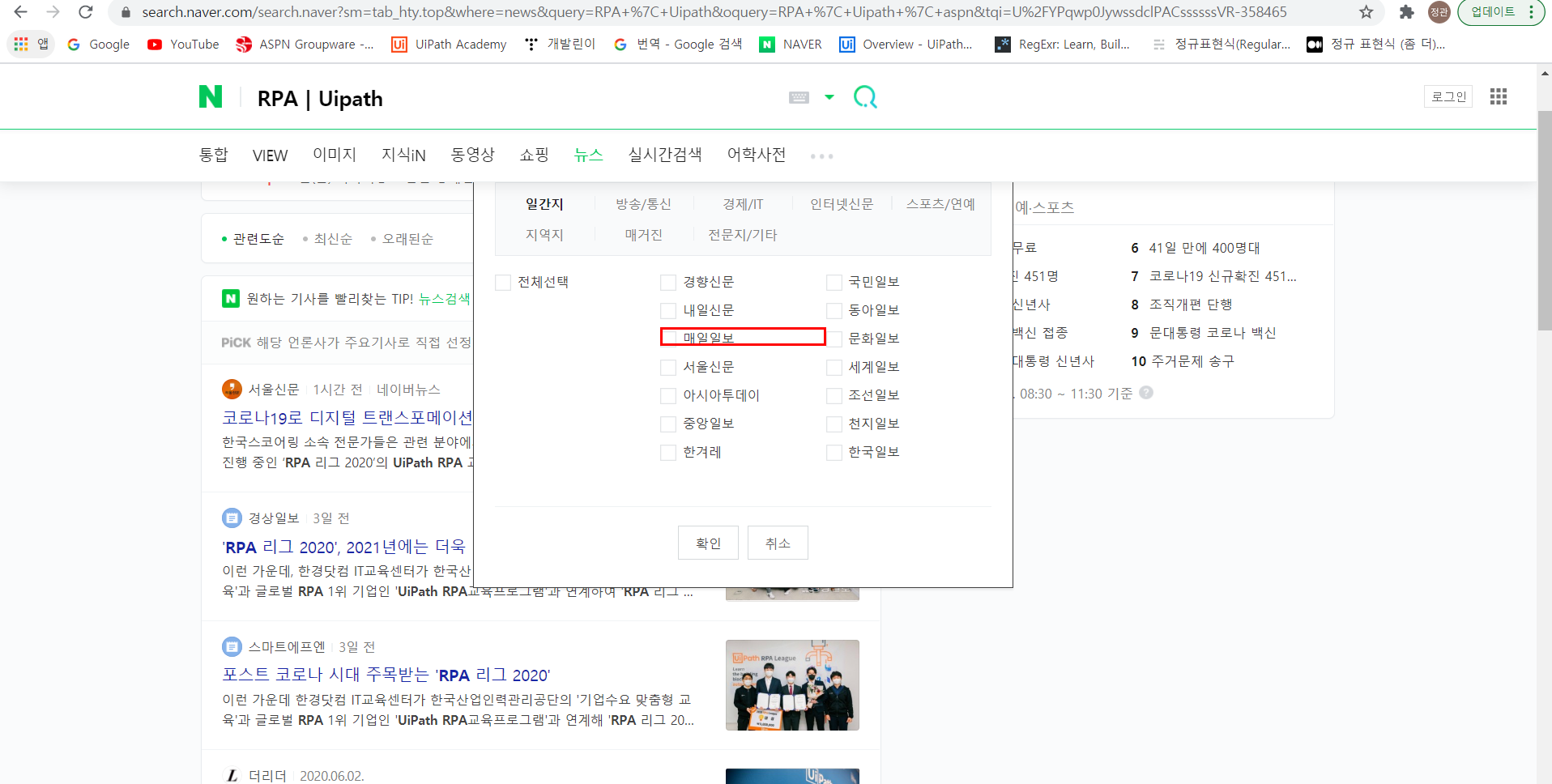Screen dimensions: 1552x784
Task: Open the Chrome apps grid shortcut
Action: pyautogui.click(x=32, y=44)
